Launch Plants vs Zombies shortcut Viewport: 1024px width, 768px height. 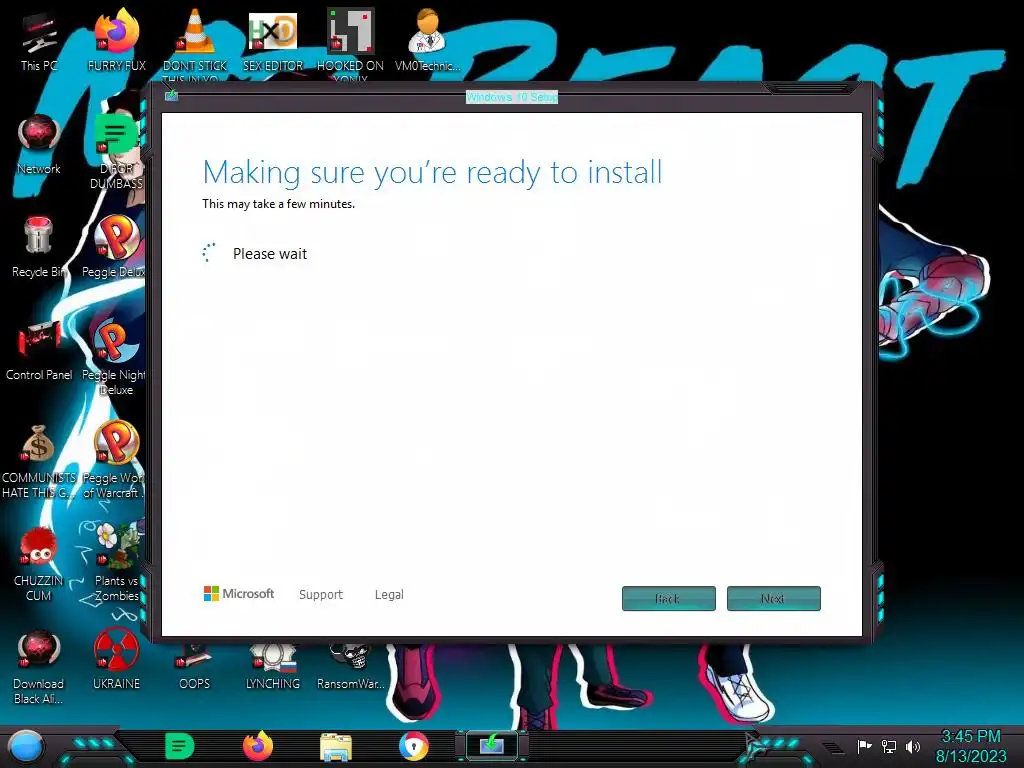click(x=116, y=563)
